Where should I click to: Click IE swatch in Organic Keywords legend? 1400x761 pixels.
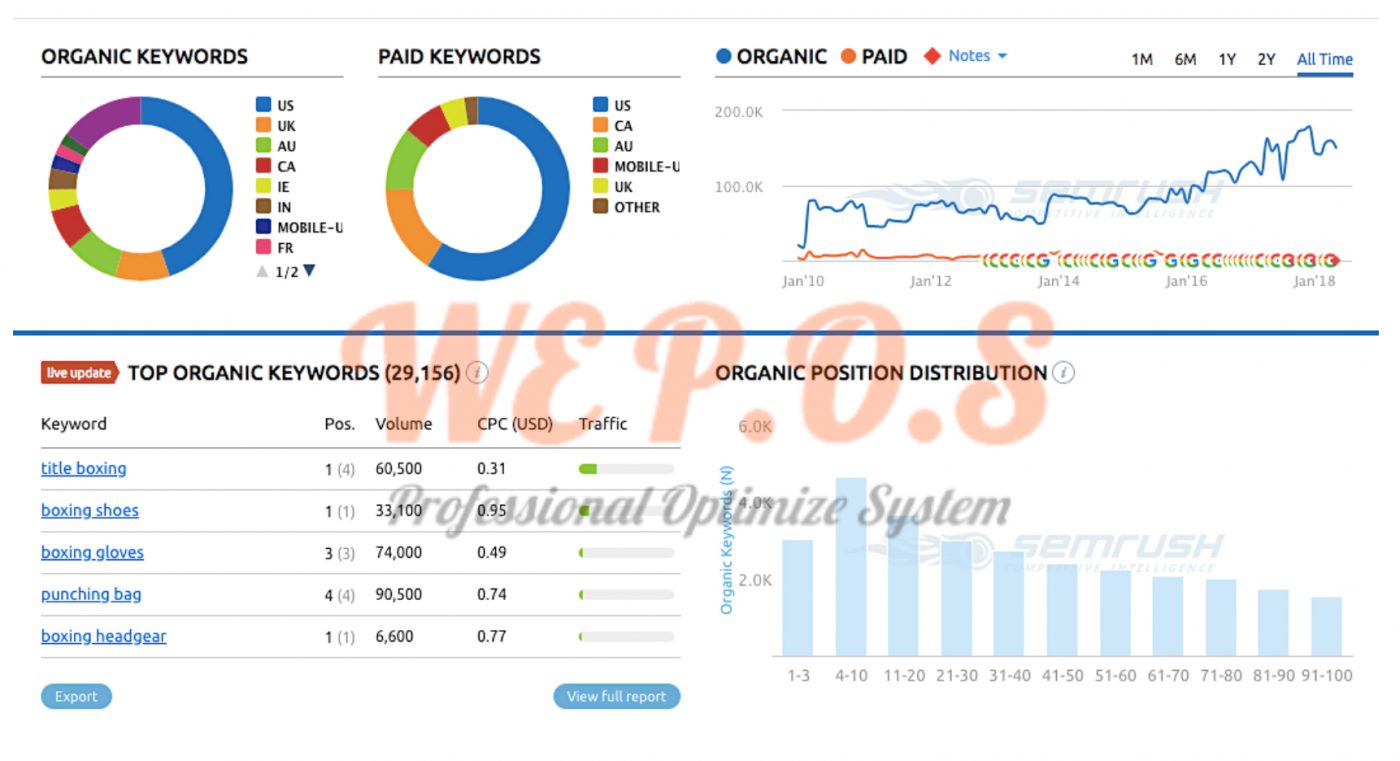[x=264, y=186]
